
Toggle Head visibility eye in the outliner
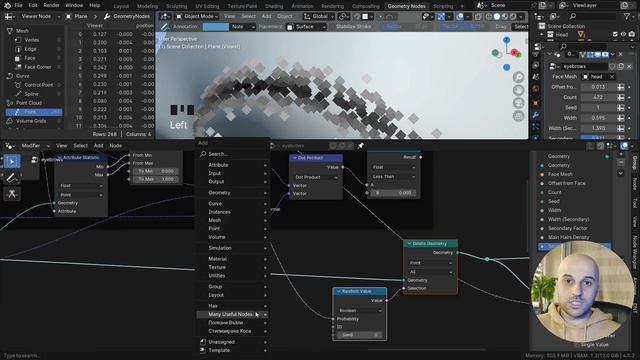coord(623,35)
